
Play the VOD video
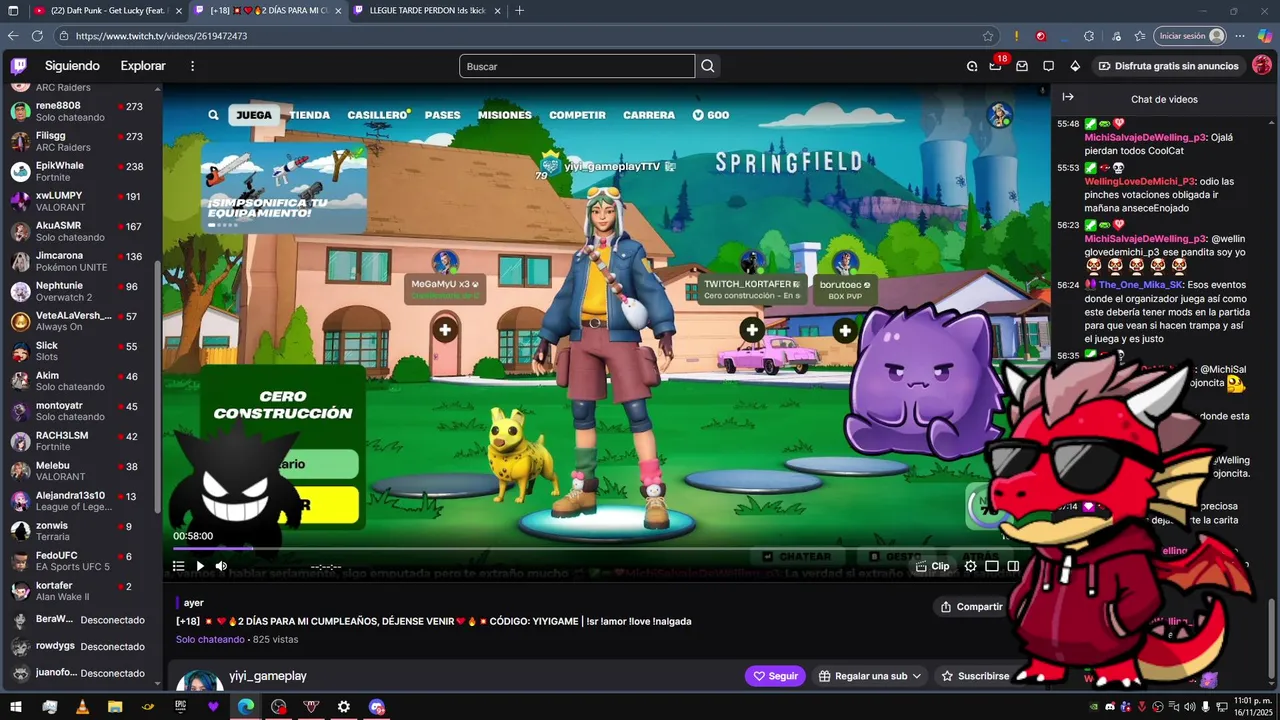[x=200, y=566]
